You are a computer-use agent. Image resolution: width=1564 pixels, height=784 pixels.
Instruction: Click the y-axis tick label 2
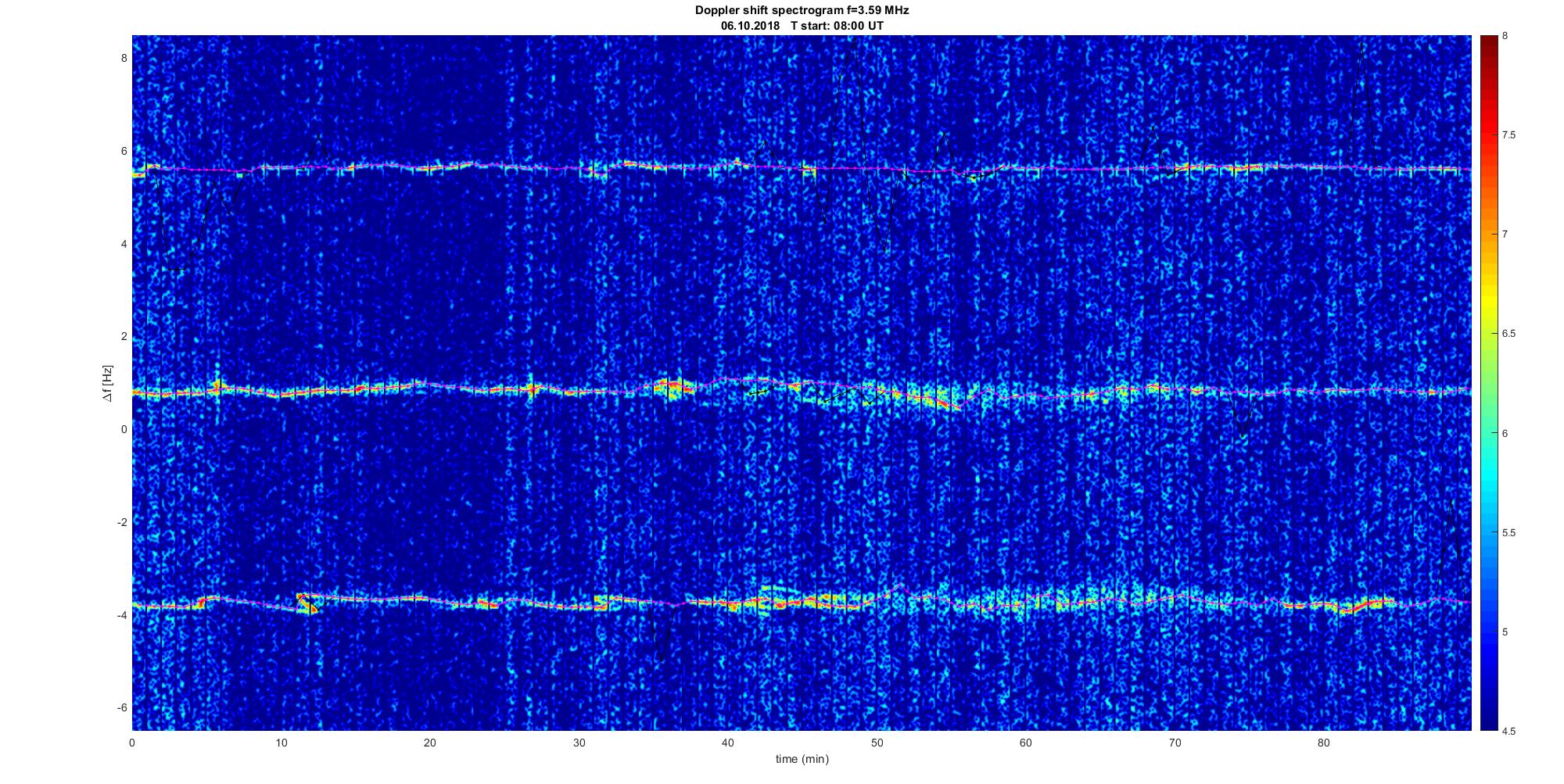click(124, 336)
